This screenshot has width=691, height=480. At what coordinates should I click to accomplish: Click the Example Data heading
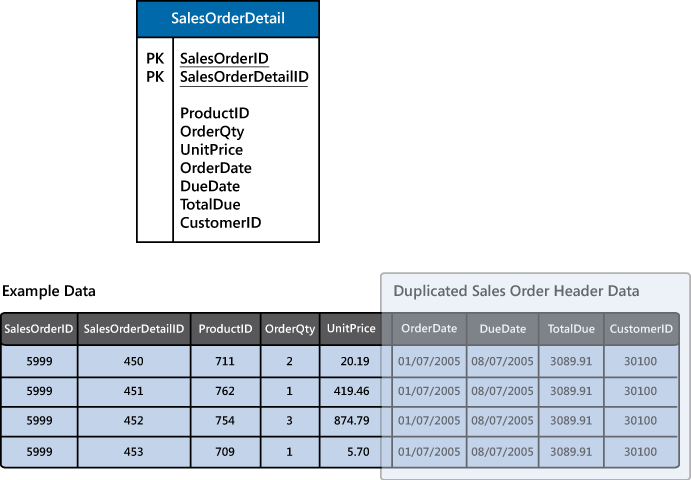coord(49,291)
